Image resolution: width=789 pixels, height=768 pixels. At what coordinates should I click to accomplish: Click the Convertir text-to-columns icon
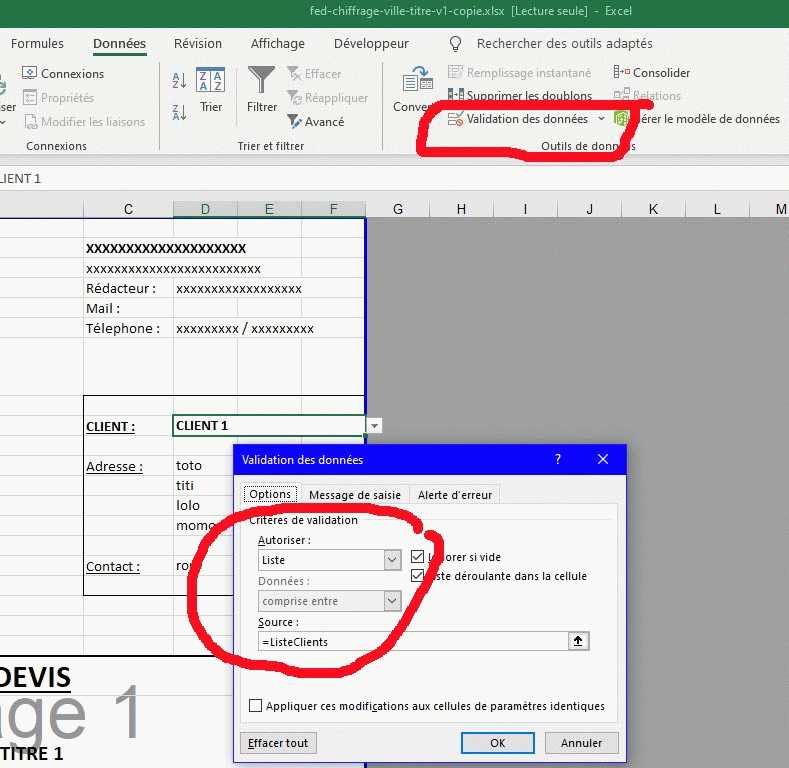[x=414, y=90]
